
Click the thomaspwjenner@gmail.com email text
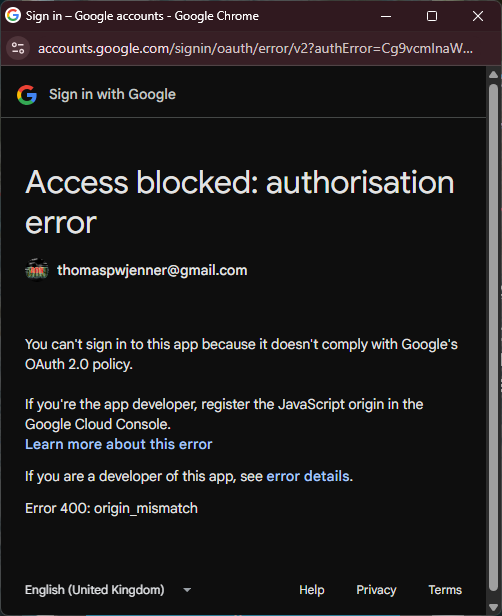152,270
